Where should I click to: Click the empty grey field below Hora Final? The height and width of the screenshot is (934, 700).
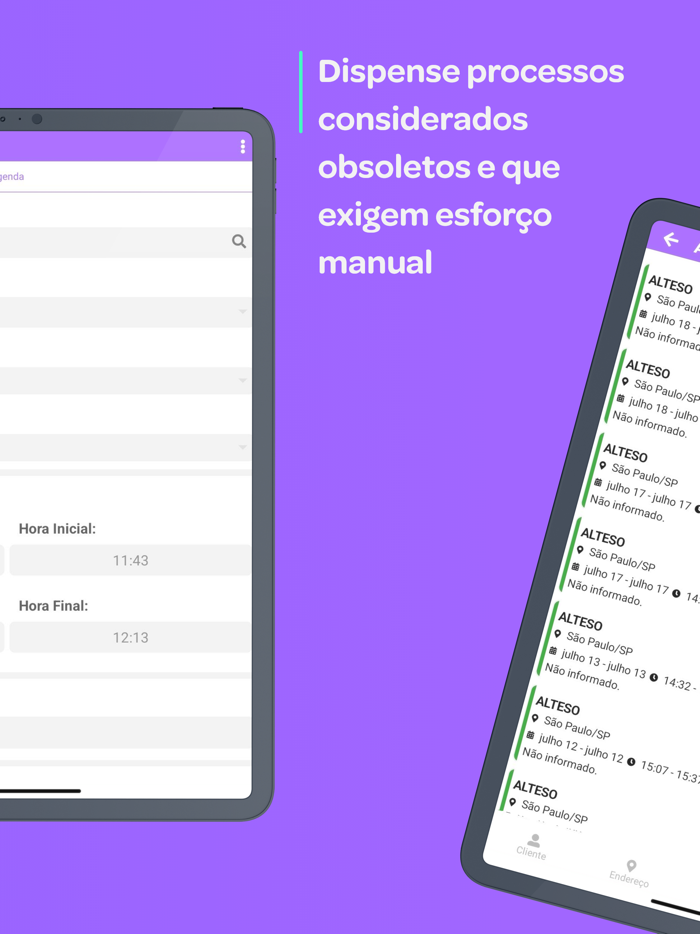point(125,732)
